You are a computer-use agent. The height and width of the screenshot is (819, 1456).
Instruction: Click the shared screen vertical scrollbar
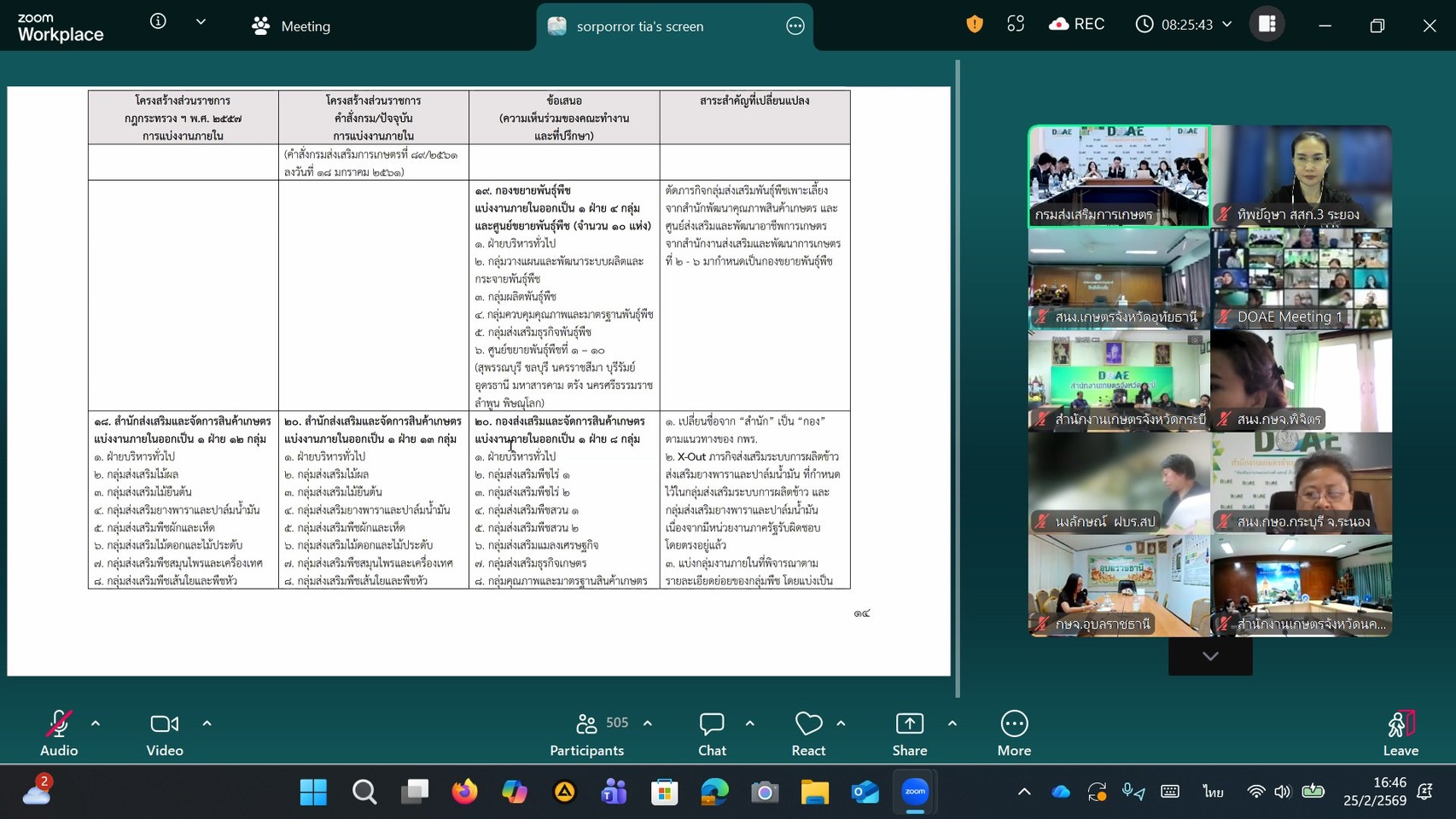(957, 375)
